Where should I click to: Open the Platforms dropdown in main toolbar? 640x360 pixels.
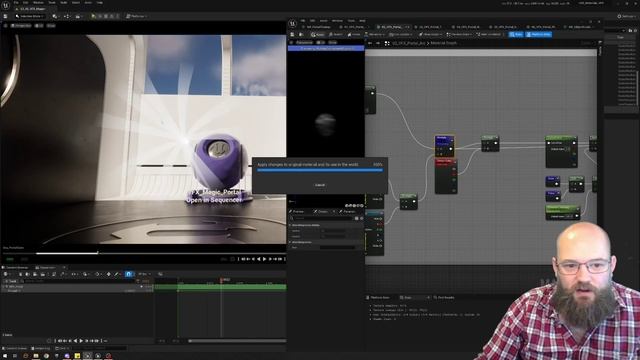click(x=136, y=16)
